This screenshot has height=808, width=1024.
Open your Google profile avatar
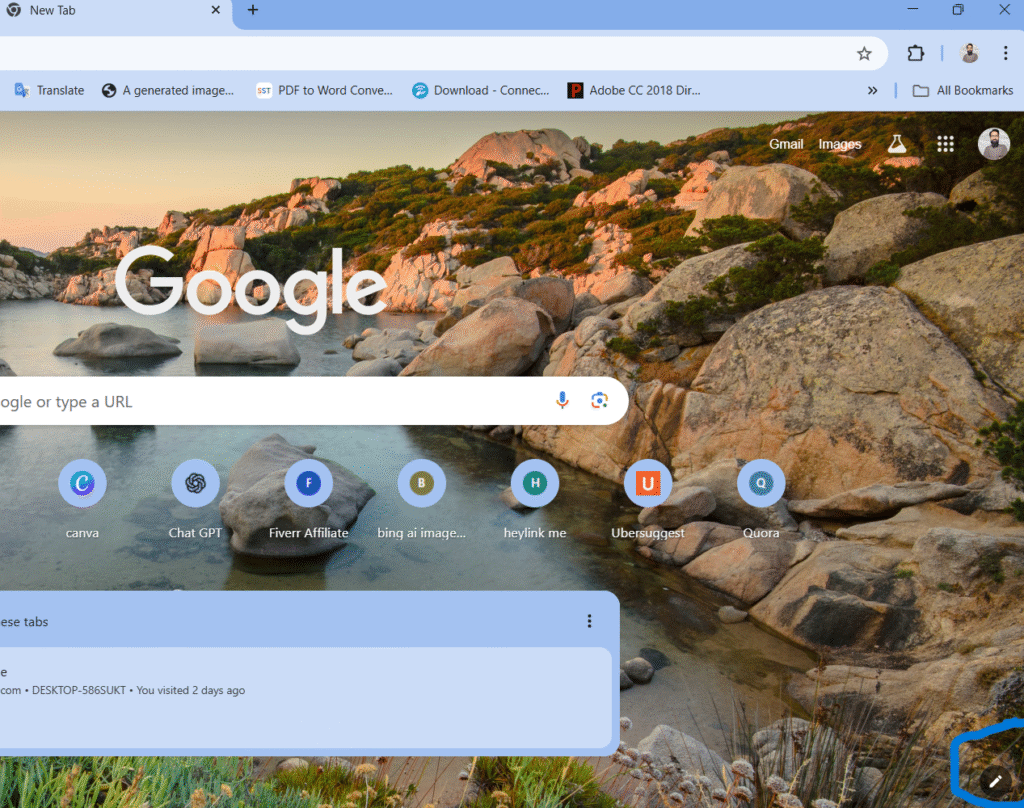point(993,143)
